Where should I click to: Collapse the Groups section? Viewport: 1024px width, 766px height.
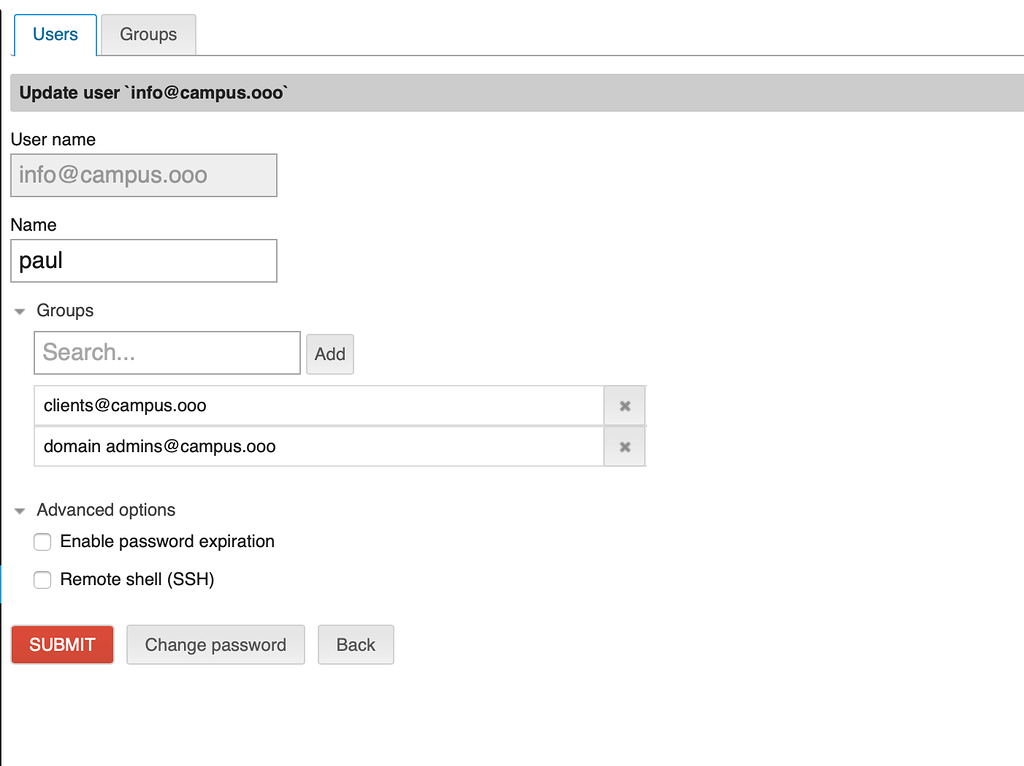[x=20, y=311]
